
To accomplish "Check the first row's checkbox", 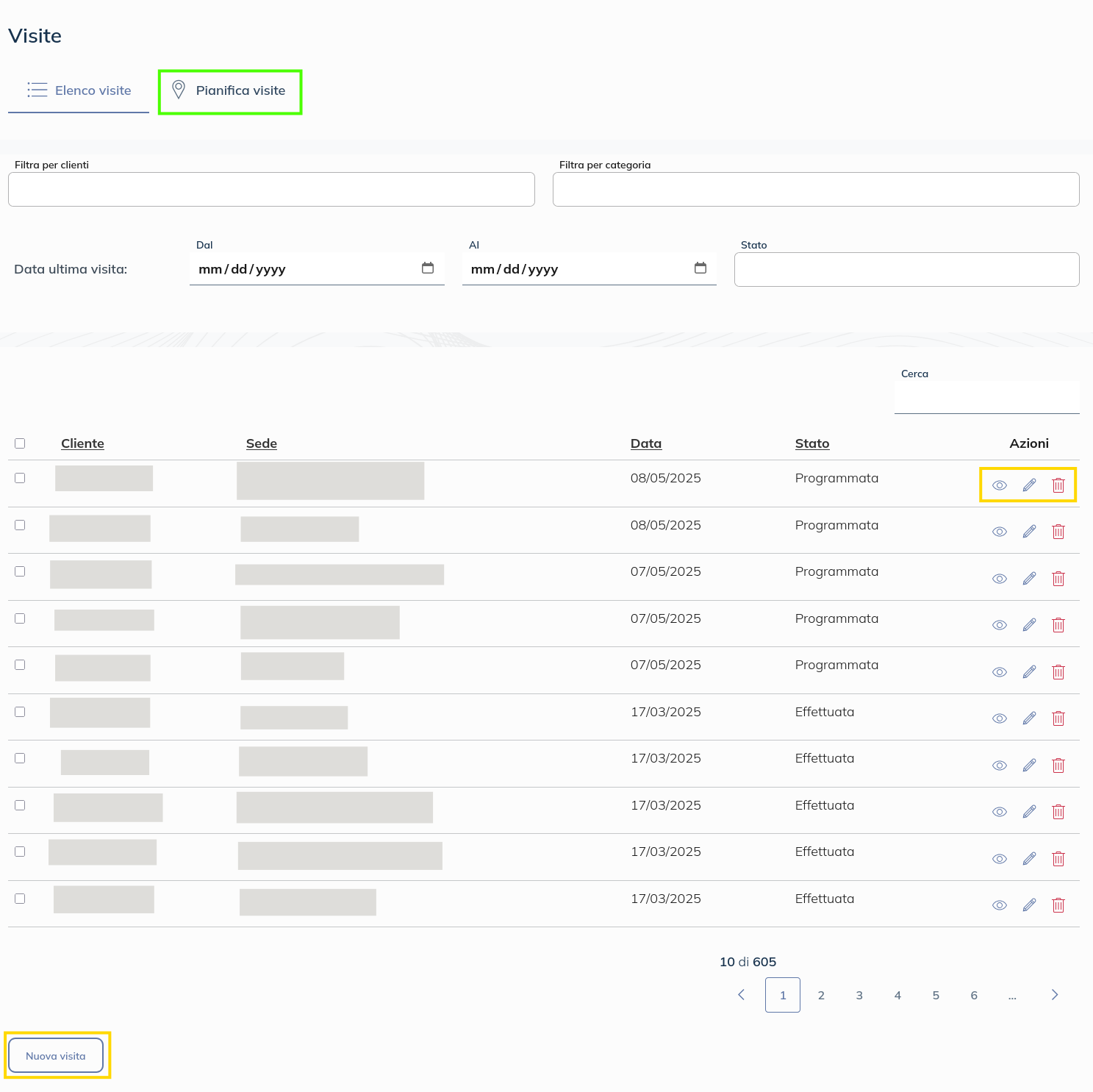I will click(x=20, y=478).
